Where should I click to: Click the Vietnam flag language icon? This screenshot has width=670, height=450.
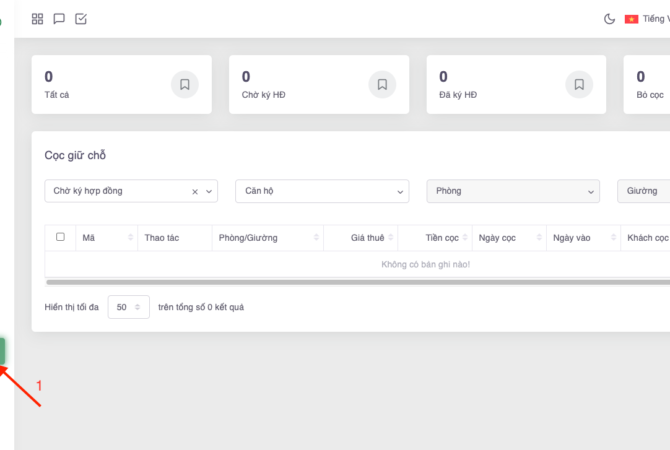[631, 19]
